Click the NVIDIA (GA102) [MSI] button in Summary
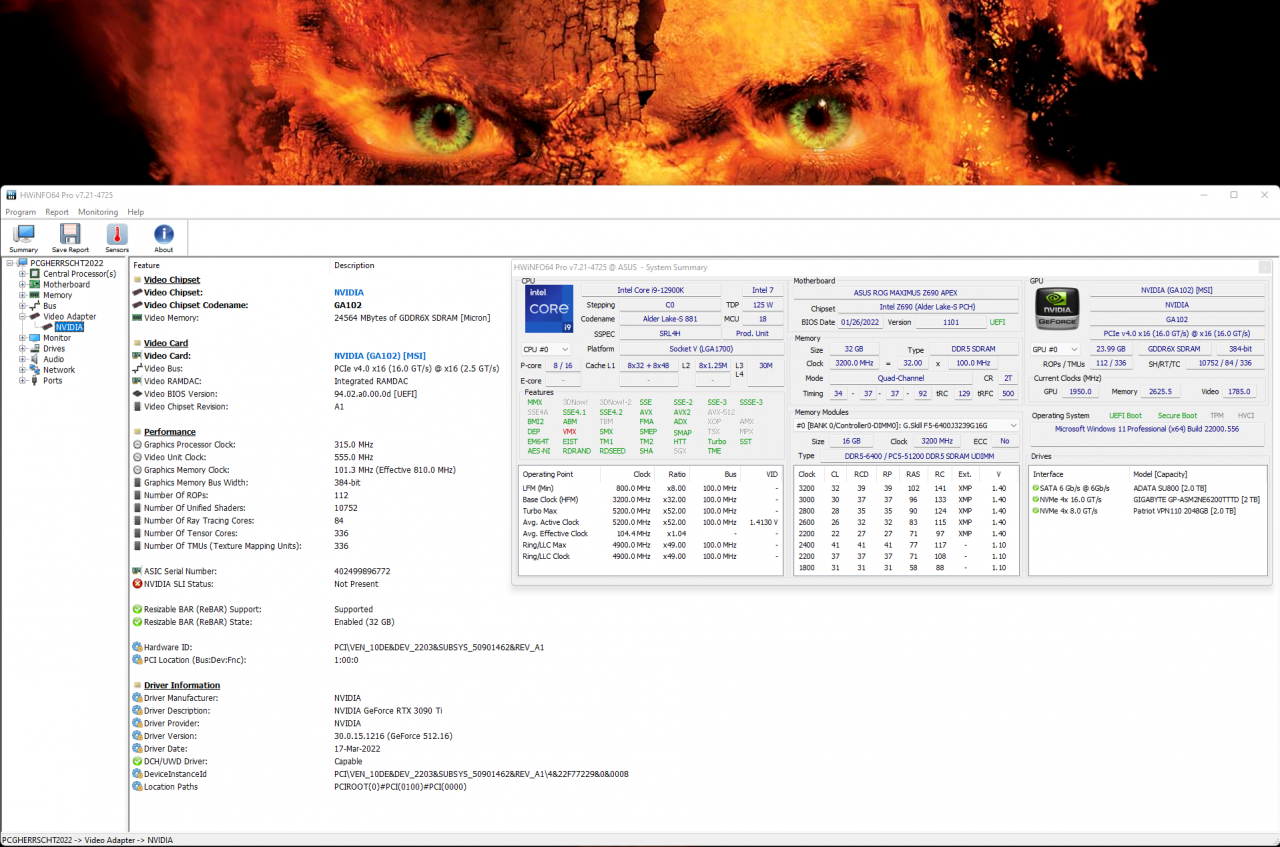 click(1175, 290)
